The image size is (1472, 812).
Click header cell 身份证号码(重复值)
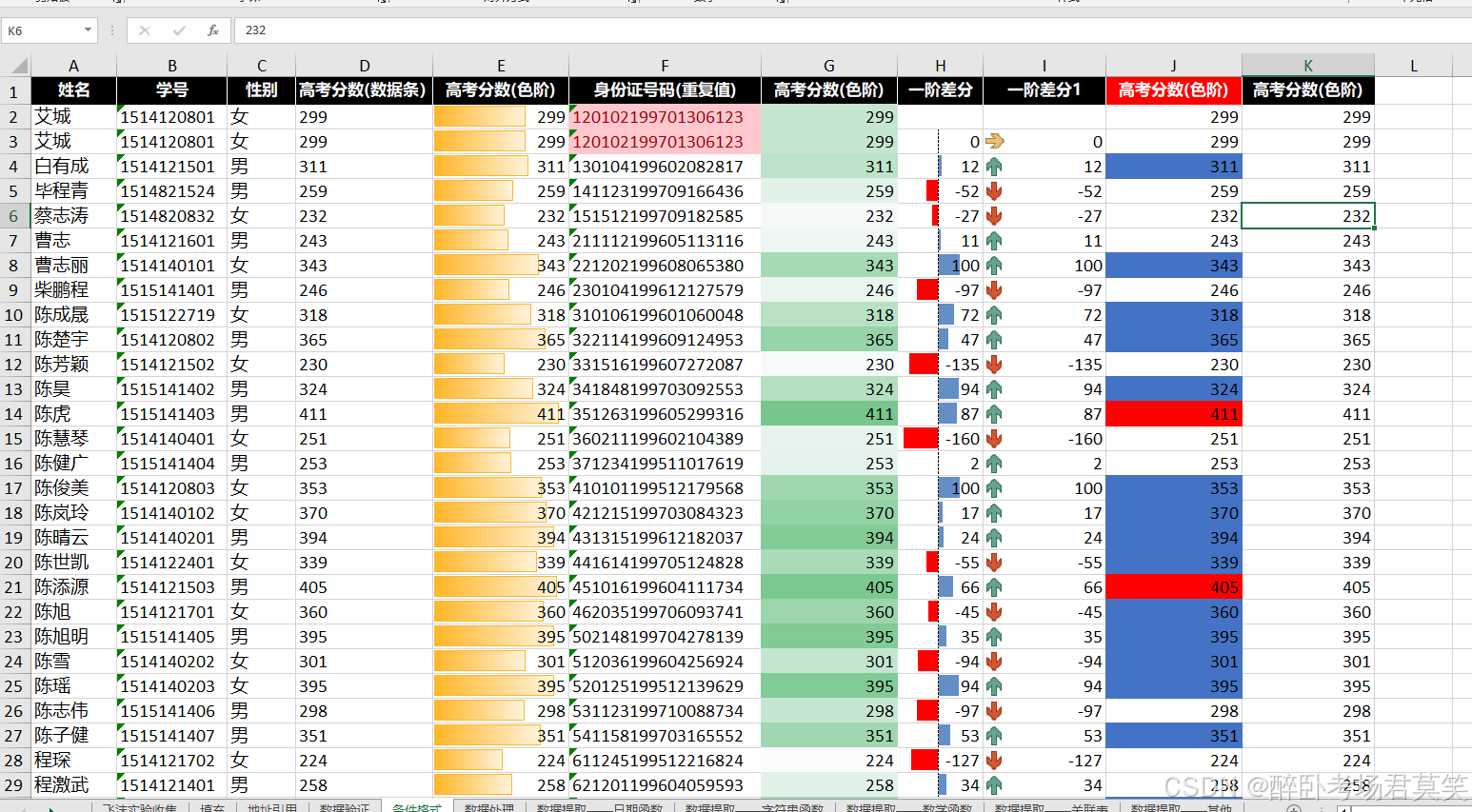(x=665, y=90)
